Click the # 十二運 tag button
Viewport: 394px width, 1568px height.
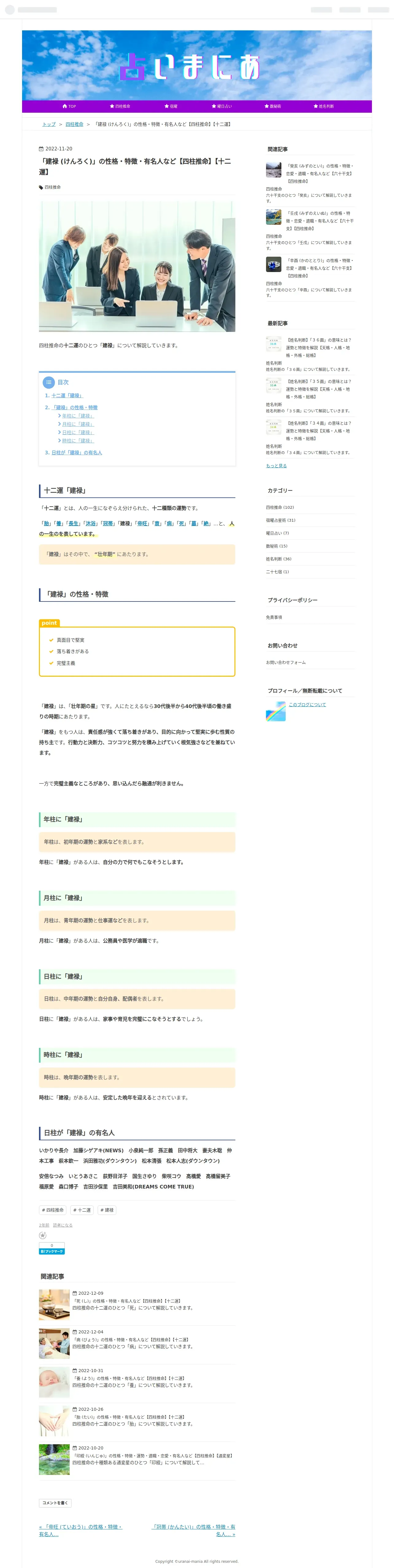(82, 1210)
